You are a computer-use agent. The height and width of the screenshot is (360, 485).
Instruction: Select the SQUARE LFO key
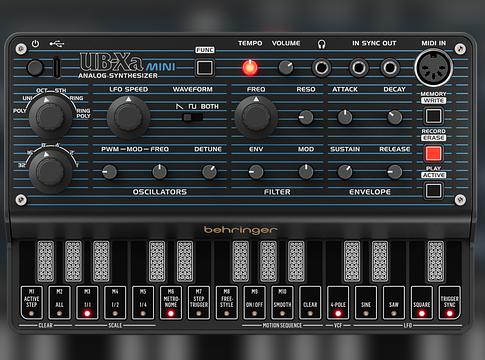pos(422,302)
